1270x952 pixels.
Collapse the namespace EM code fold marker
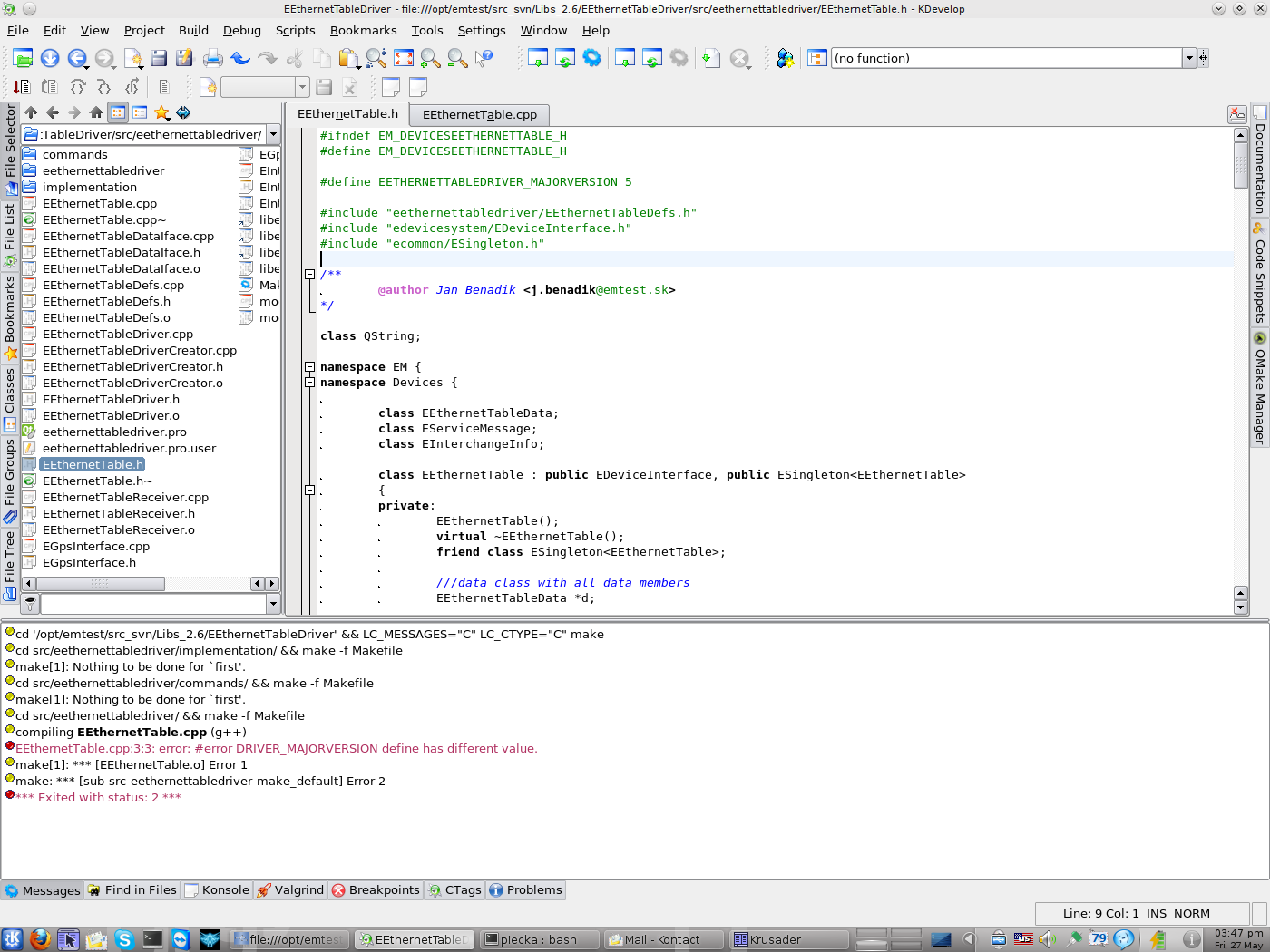tap(309, 367)
